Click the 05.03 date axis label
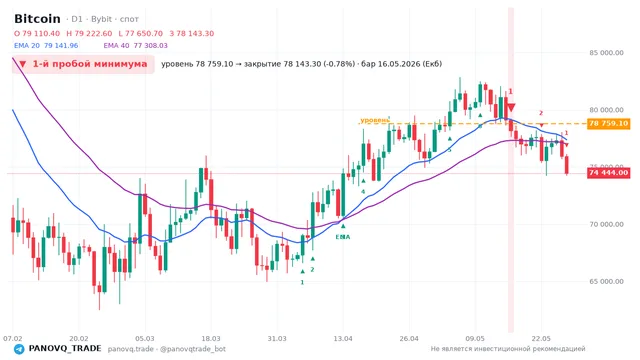Viewport: 640px width, 360px height. click(x=145, y=338)
